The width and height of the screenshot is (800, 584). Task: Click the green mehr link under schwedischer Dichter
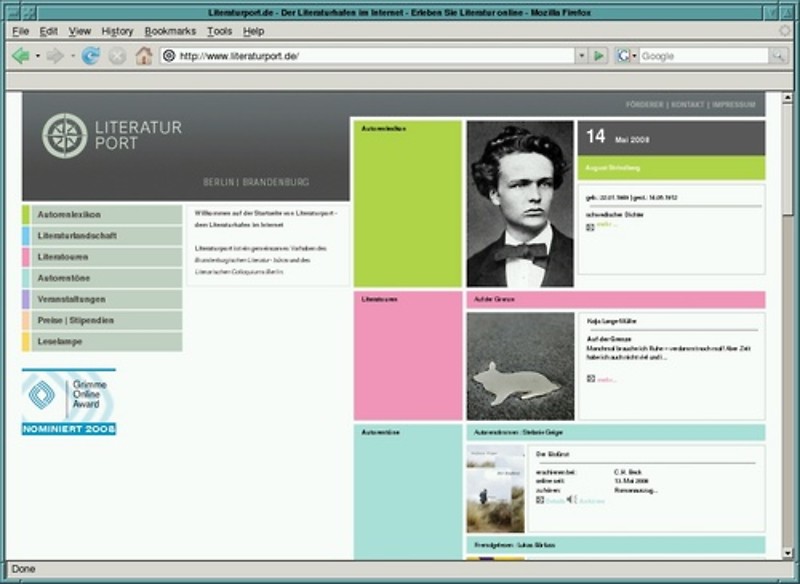pyautogui.click(x=607, y=224)
